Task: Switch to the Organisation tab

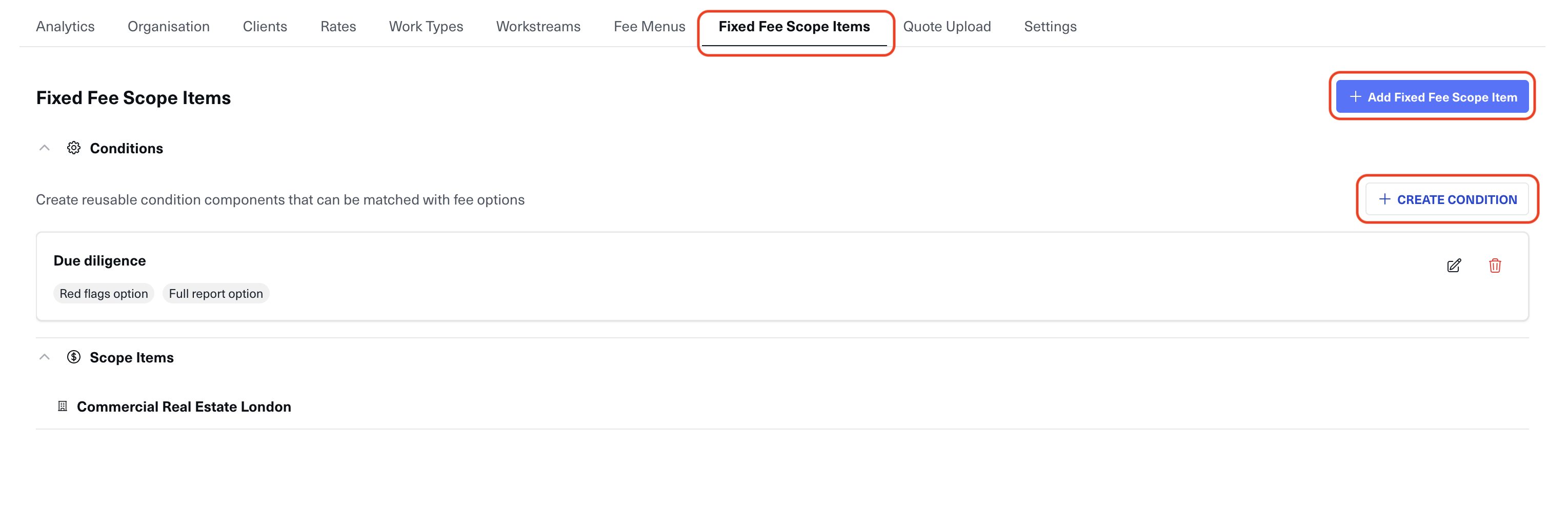Action: coord(169,26)
